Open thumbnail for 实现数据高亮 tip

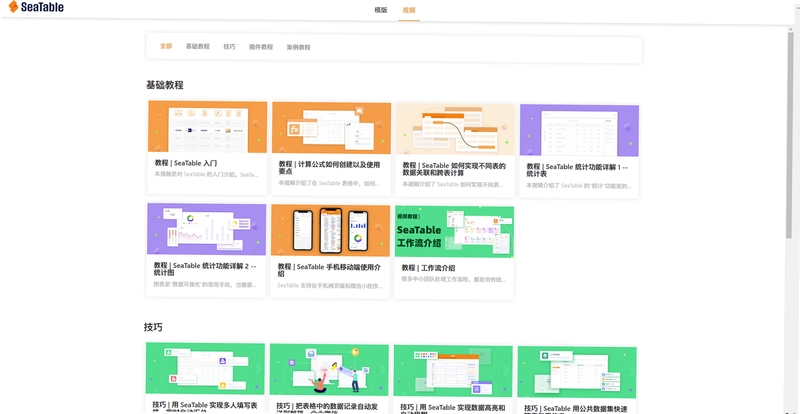[x=453, y=371]
